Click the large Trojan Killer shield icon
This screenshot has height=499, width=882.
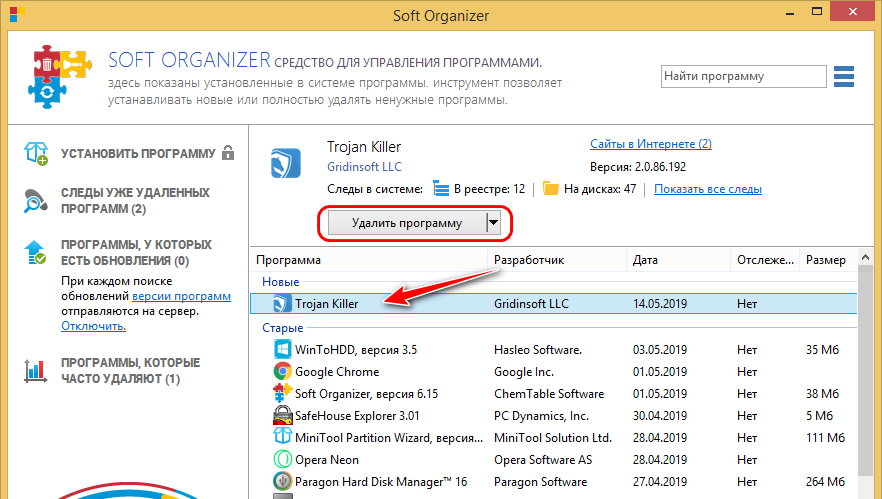point(286,163)
